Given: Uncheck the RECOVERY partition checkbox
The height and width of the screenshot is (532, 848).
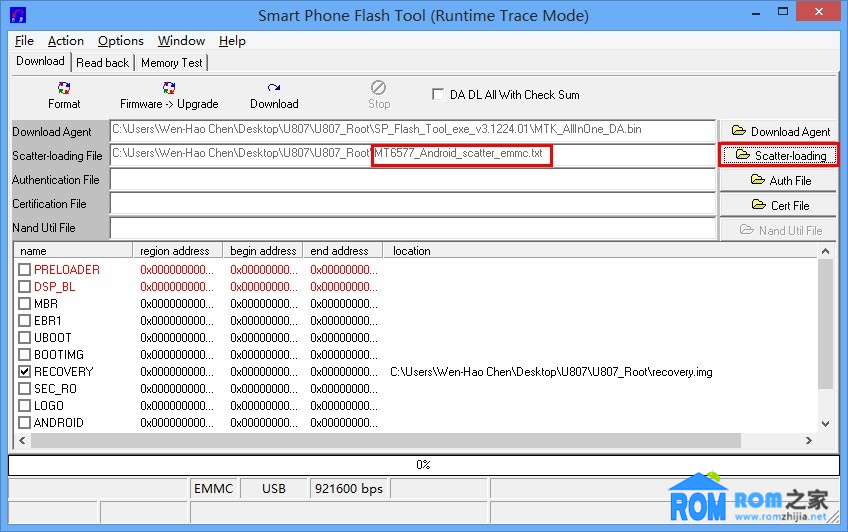Looking at the screenshot, I should click(x=25, y=371).
